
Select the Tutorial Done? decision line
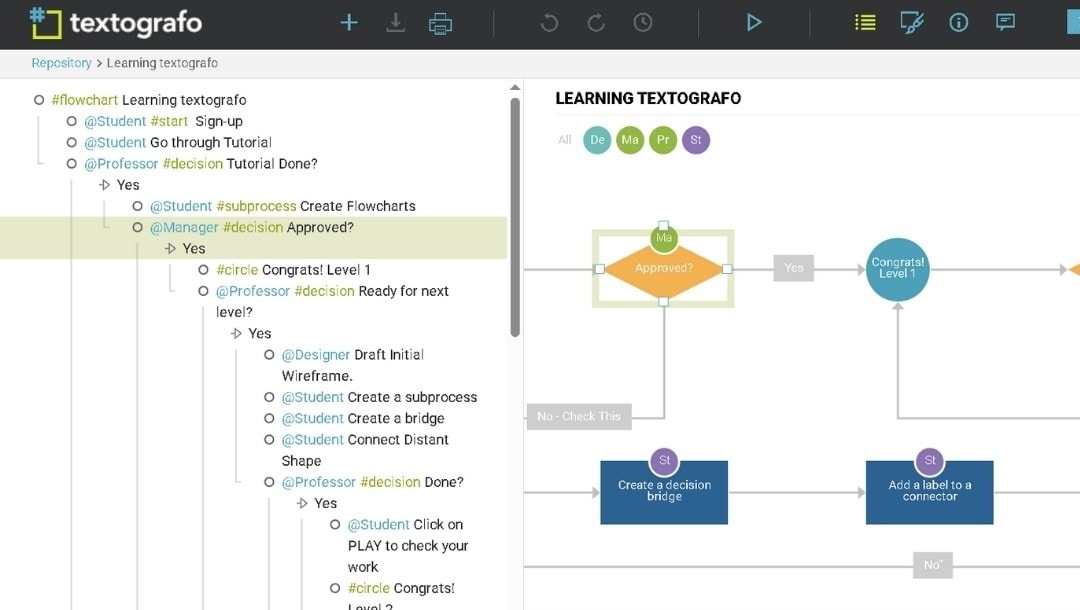coord(200,164)
